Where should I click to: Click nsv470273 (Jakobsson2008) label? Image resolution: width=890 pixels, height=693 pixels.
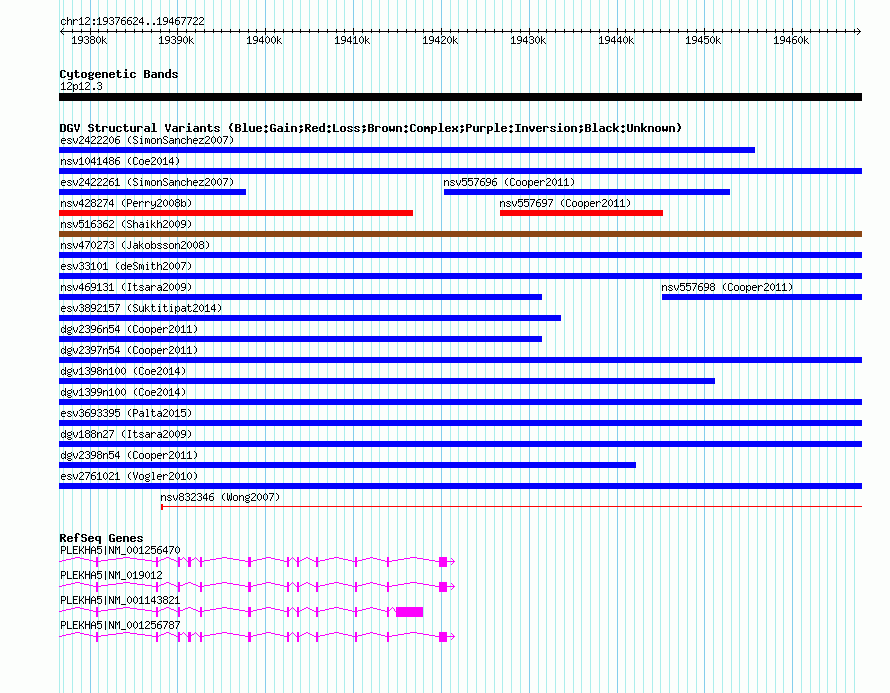135,245
